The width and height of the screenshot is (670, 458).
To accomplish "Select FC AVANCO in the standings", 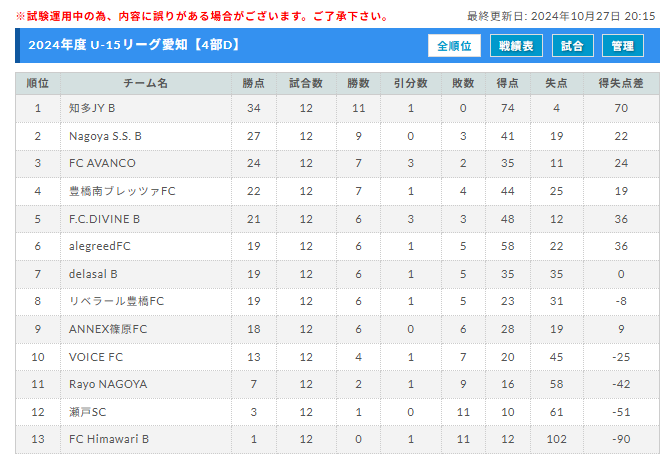I will pos(102,163).
